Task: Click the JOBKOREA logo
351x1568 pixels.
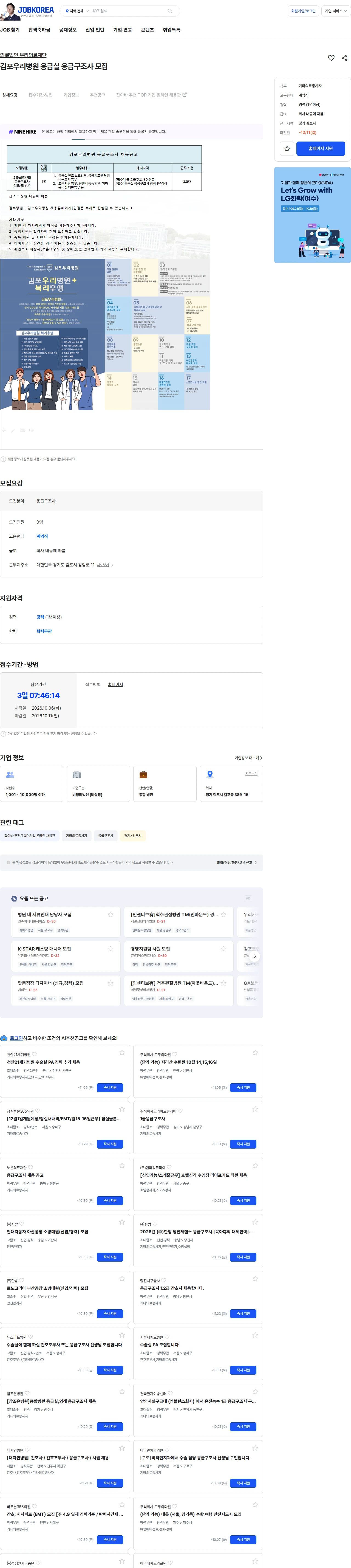Action: 35,10
